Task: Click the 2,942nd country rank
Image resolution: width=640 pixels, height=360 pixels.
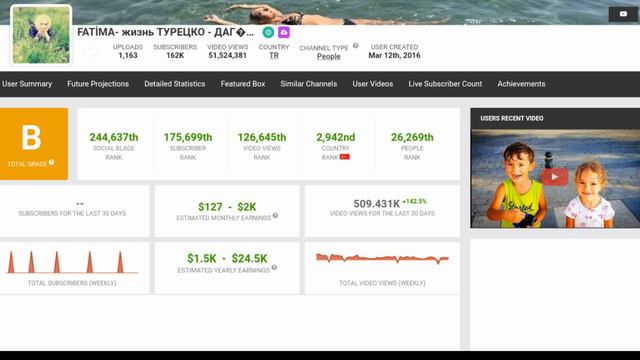Action: tap(336, 137)
